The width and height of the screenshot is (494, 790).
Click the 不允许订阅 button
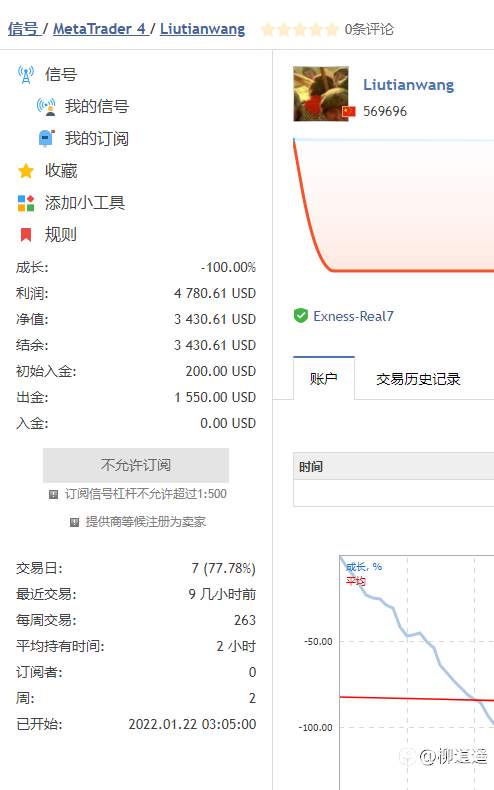click(136, 465)
